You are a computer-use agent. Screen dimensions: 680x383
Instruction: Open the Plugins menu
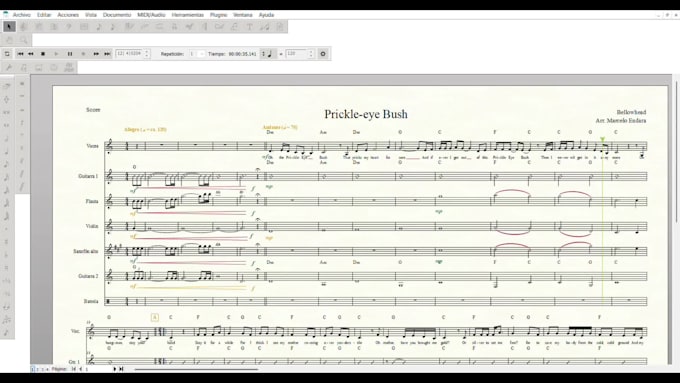tap(219, 15)
